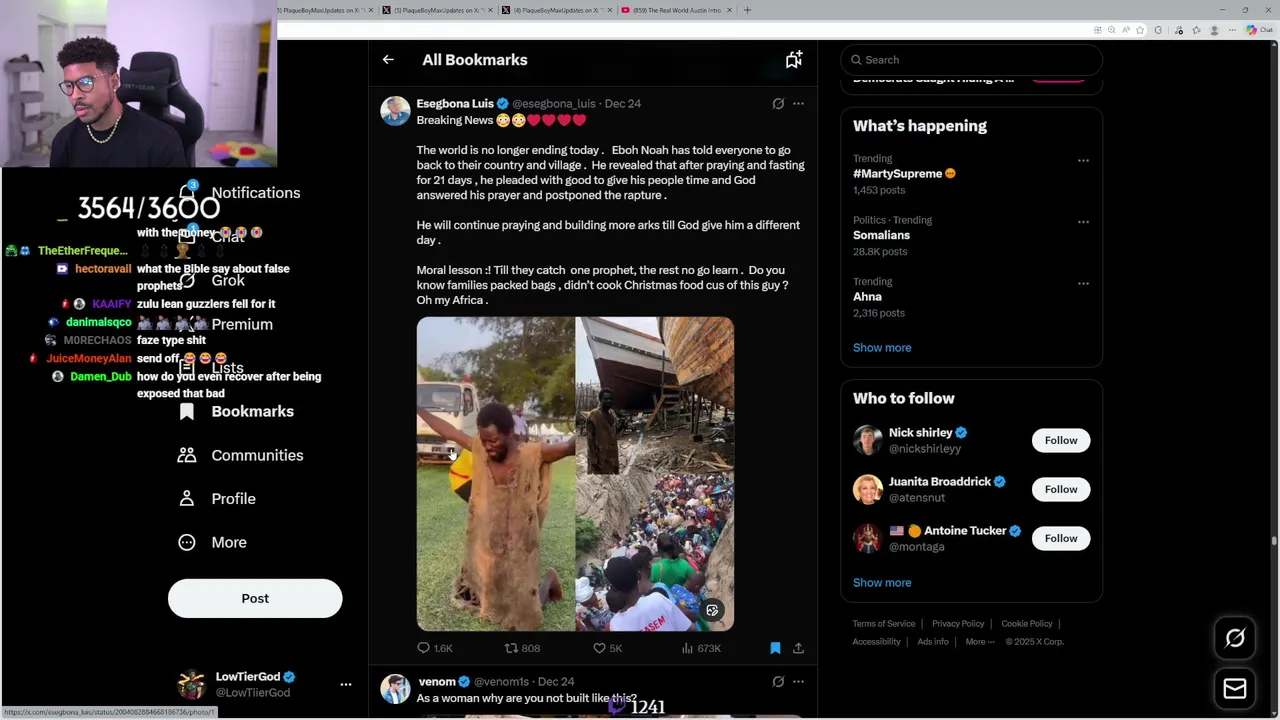Open the Ahna trend
1280x720 pixels.
point(867,297)
